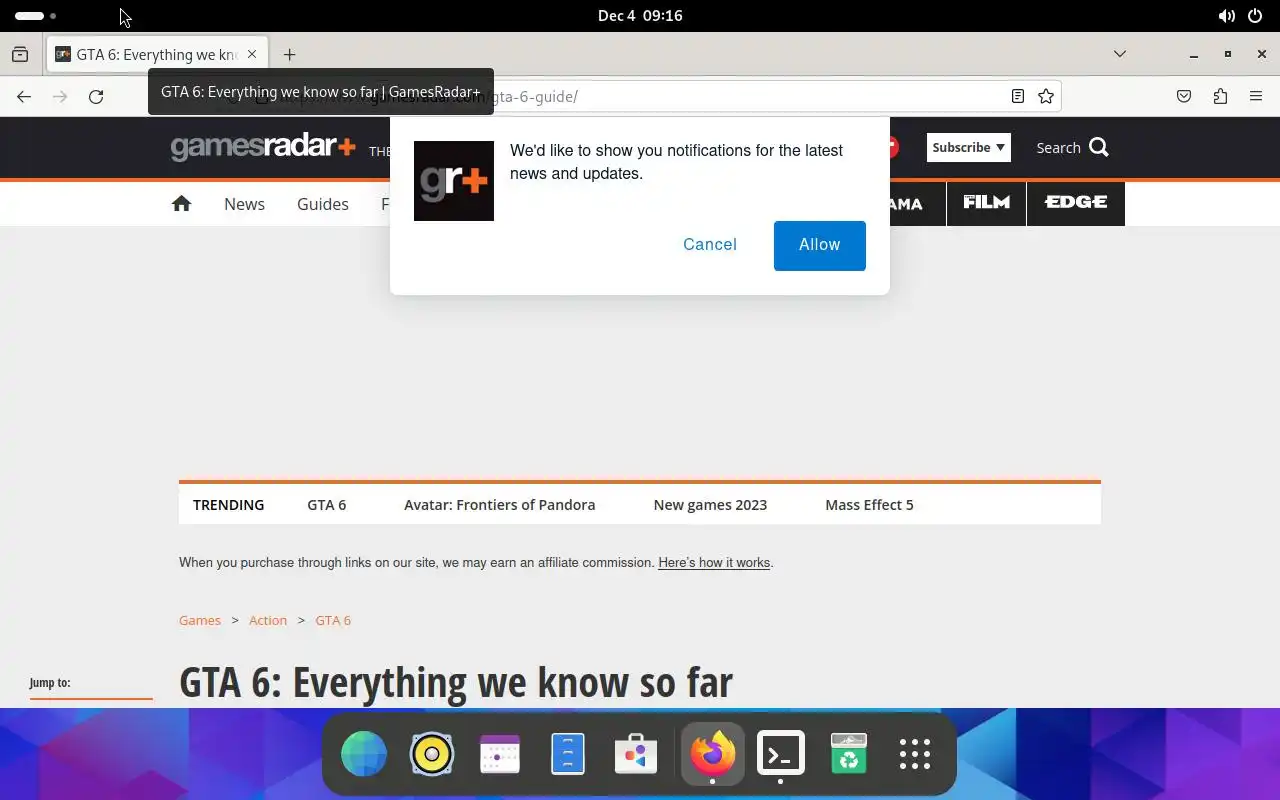Open New games 2023 trending link

pos(710,505)
